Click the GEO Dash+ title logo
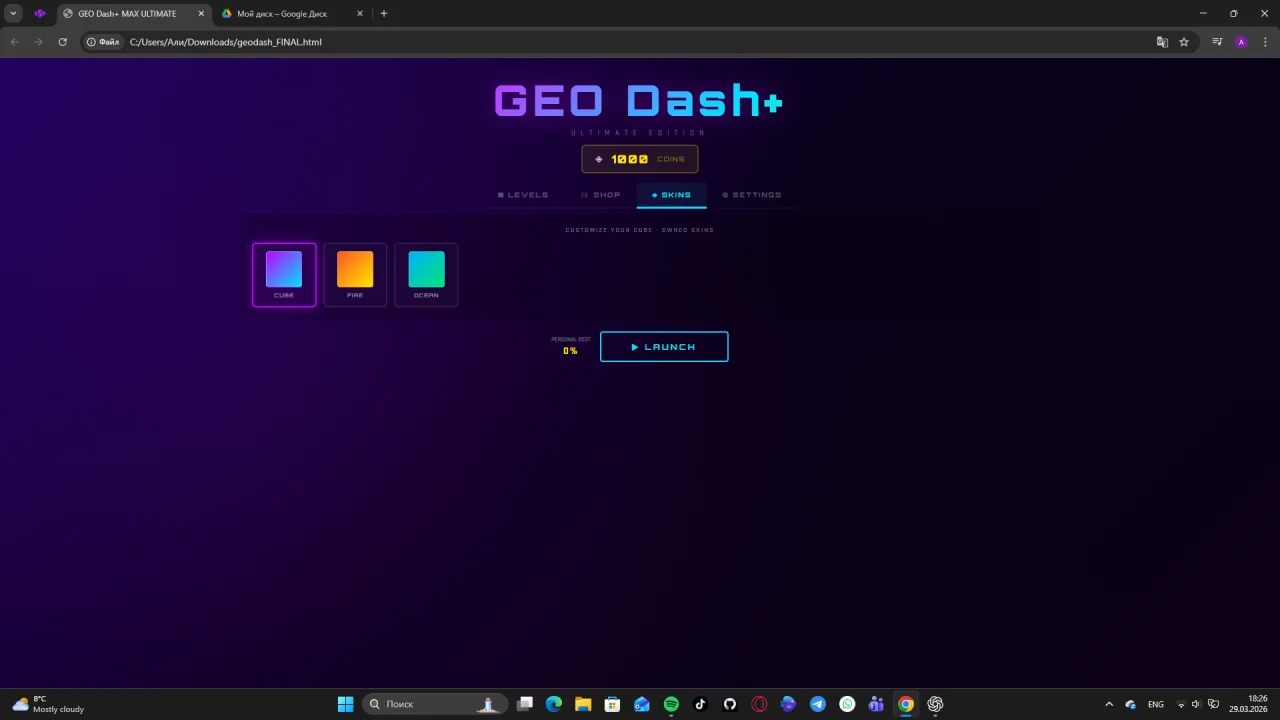Viewport: 1280px width, 720px height. coord(639,101)
